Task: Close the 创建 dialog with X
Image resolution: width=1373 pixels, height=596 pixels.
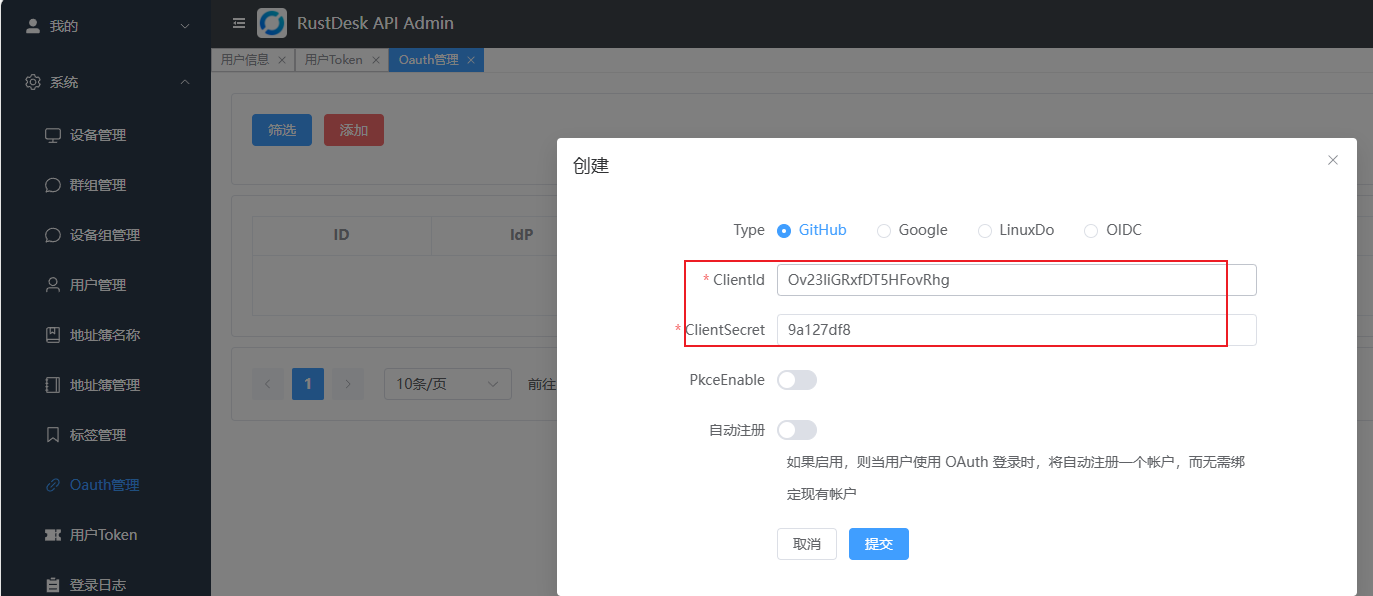Action: pos(1332,160)
